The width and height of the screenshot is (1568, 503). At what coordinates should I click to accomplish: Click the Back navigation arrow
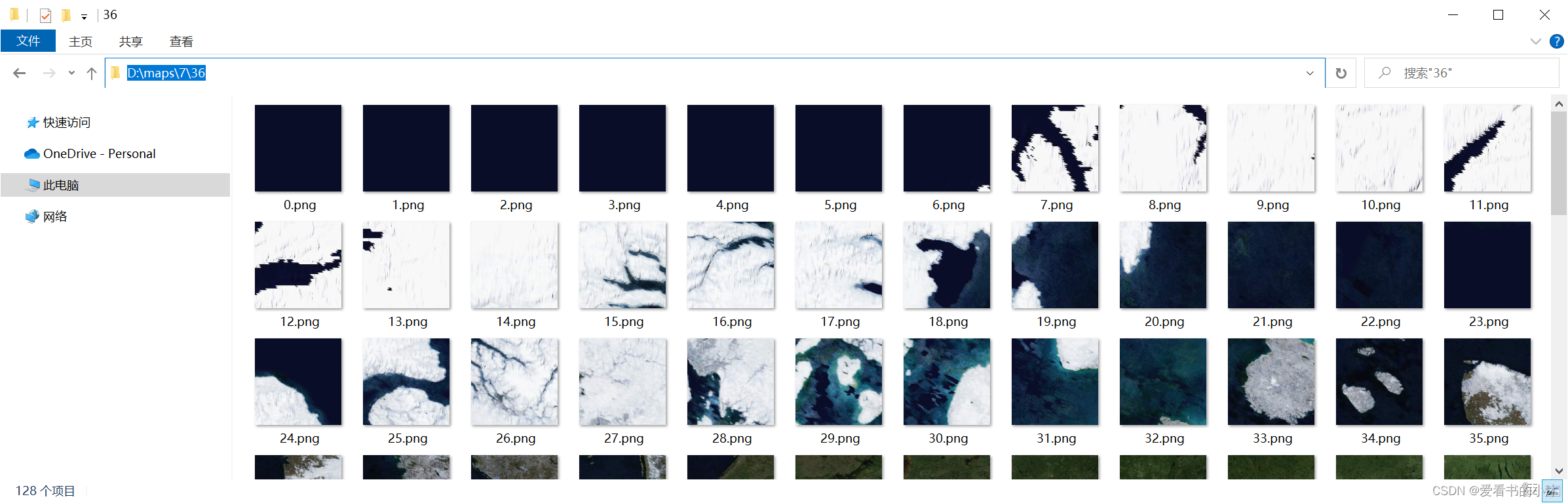20,73
